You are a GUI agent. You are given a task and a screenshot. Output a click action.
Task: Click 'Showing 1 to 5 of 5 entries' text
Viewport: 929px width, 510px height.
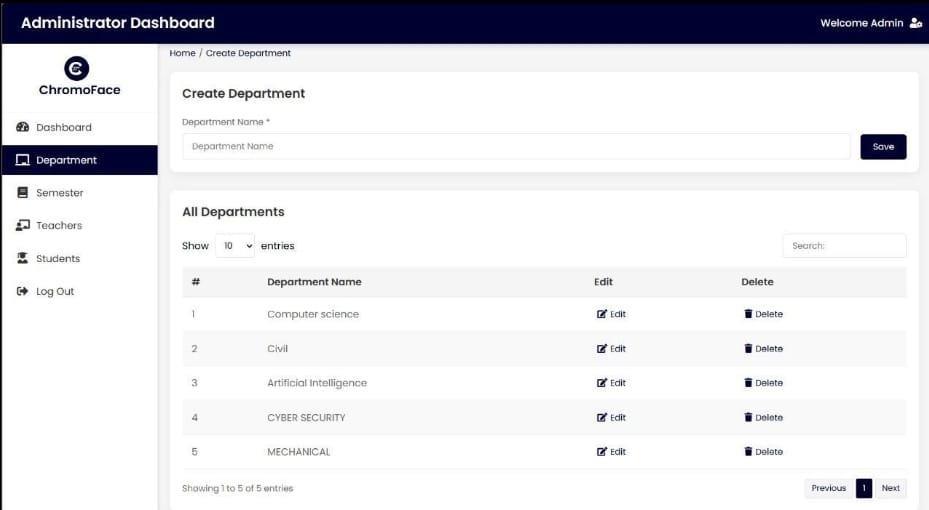click(238, 488)
